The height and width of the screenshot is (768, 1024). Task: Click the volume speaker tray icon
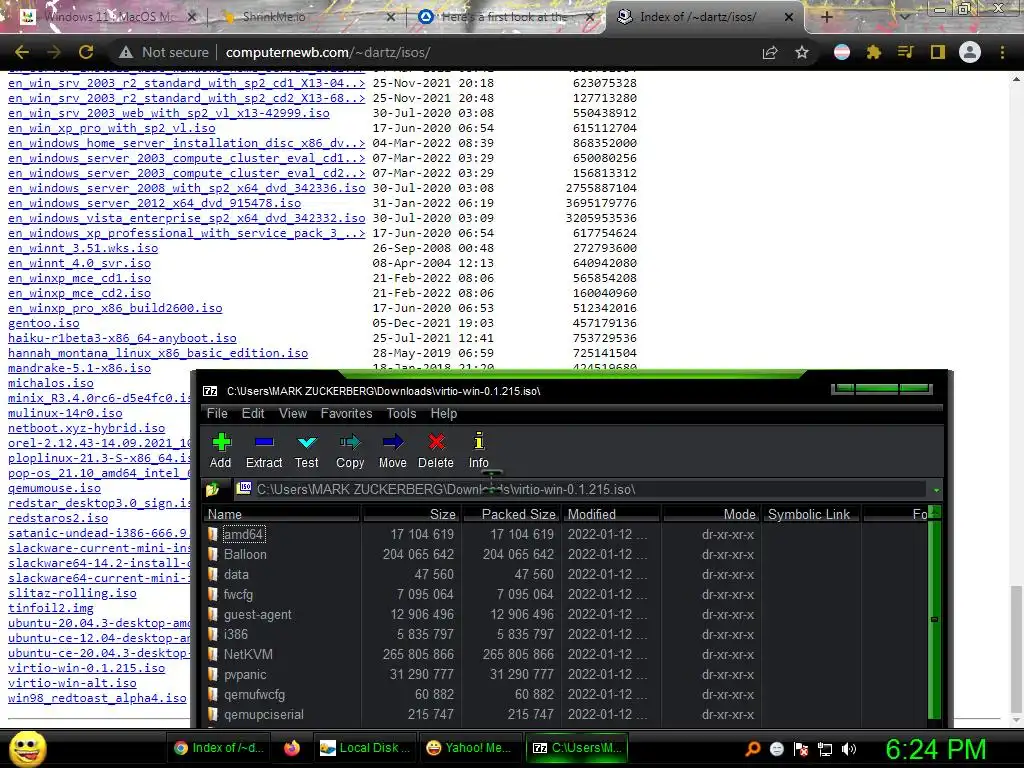tap(849, 749)
